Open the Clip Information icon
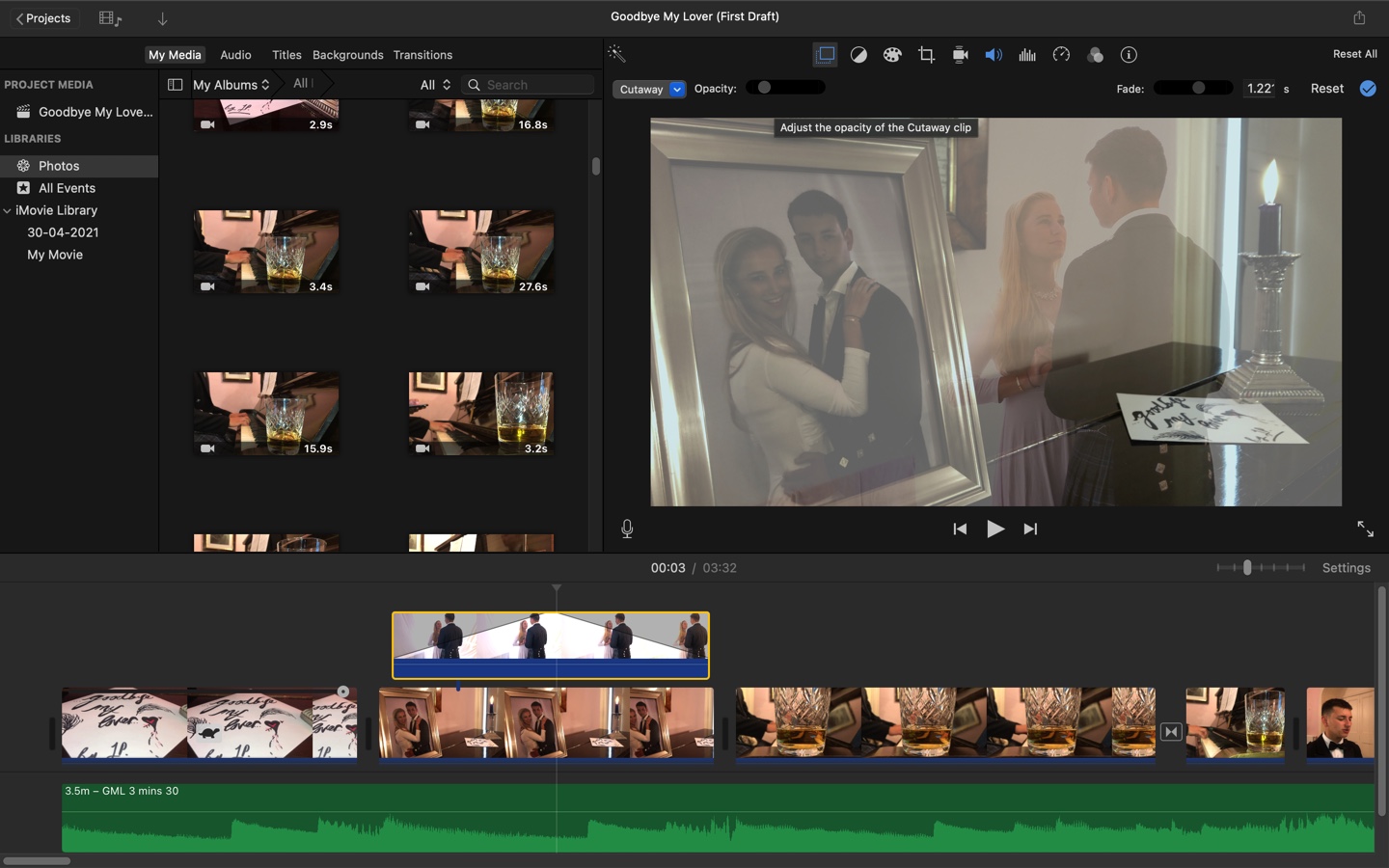The width and height of the screenshot is (1389, 868). tap(1129, 55)
